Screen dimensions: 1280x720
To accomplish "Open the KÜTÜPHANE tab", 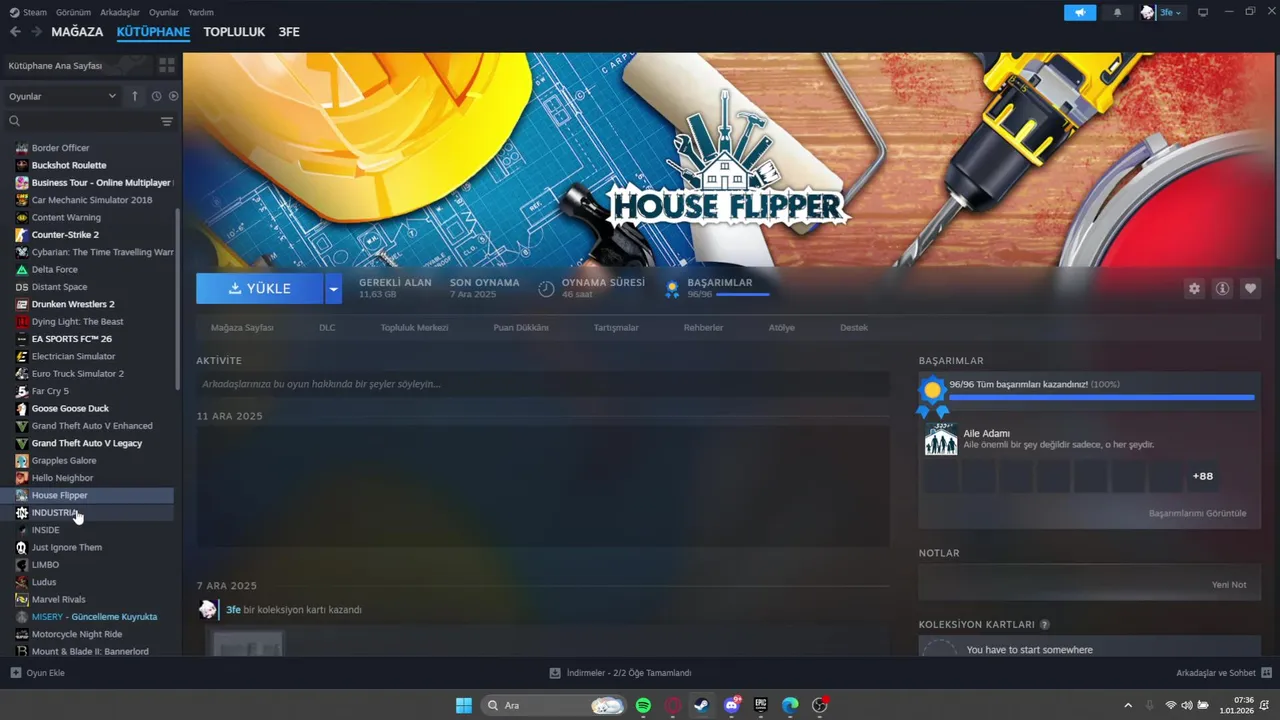I will click(153, 32).
